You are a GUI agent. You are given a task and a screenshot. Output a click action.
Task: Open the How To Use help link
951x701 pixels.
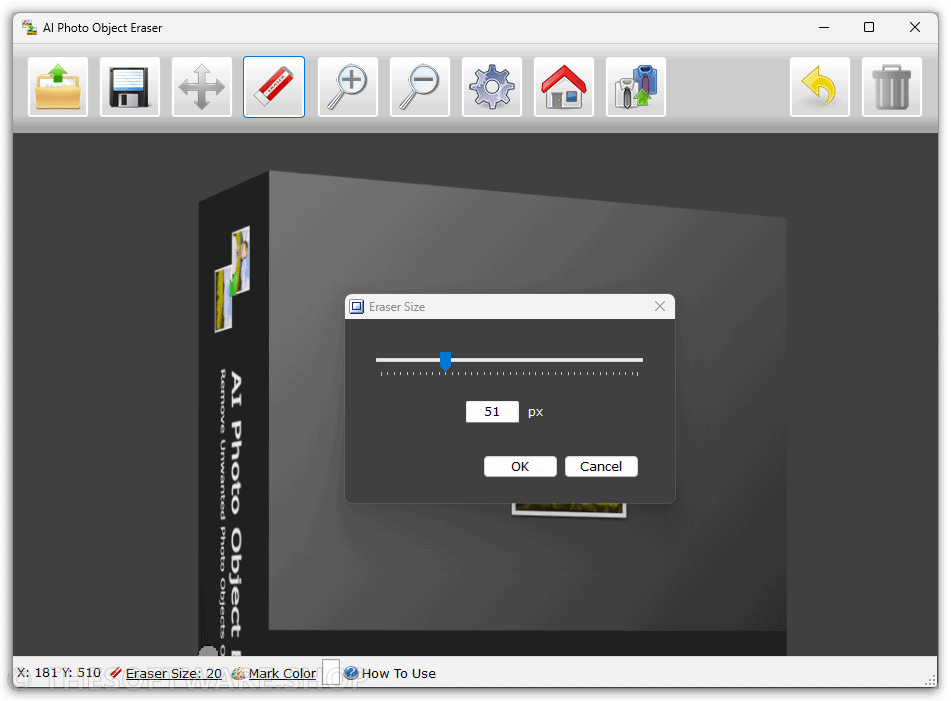click(398, 673)
